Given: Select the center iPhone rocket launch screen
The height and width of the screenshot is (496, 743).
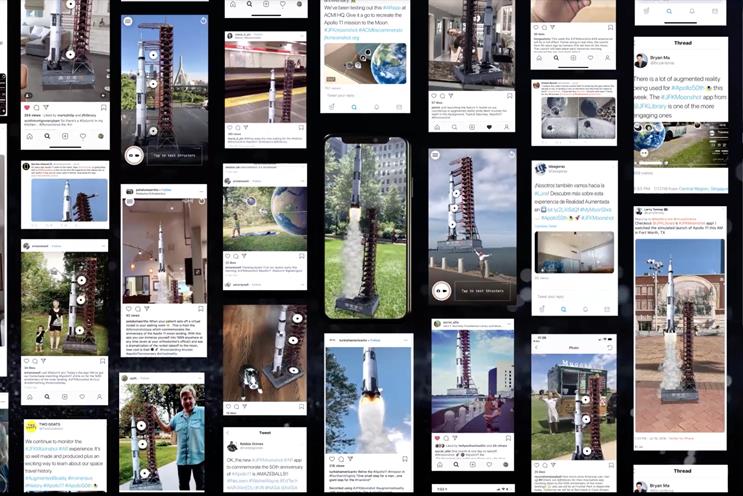Looking at the screenshot, I should (366, 228).
